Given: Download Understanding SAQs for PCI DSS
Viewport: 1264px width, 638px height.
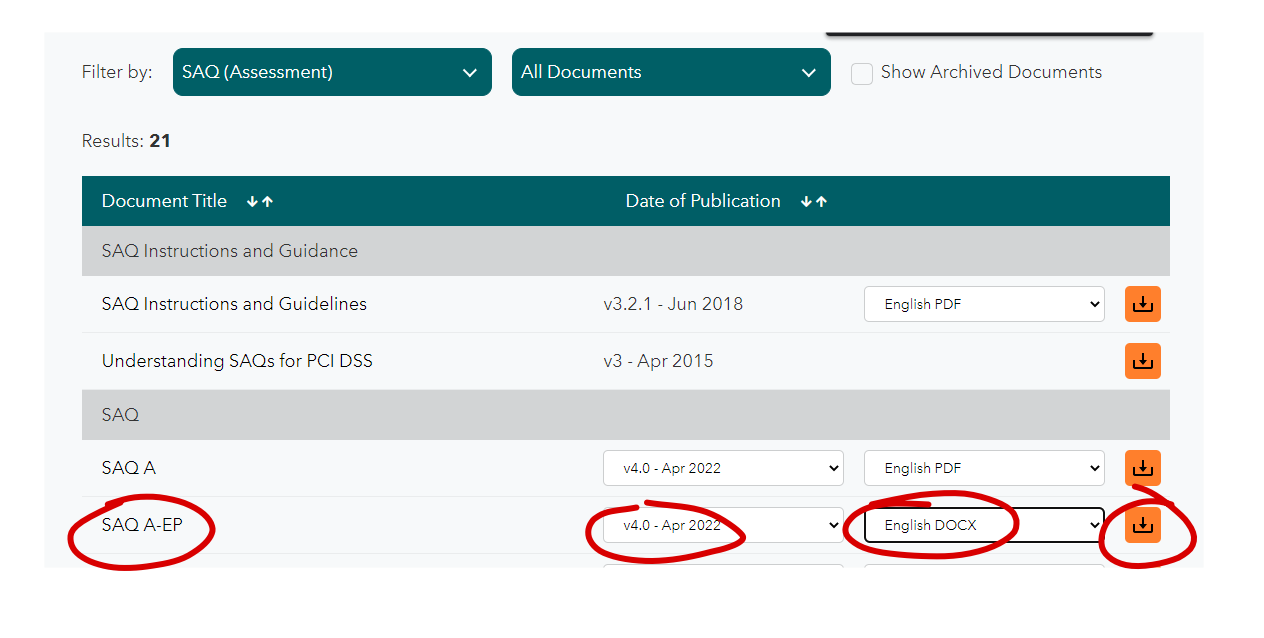Looking at the screenshot, I should [1142, 361].
